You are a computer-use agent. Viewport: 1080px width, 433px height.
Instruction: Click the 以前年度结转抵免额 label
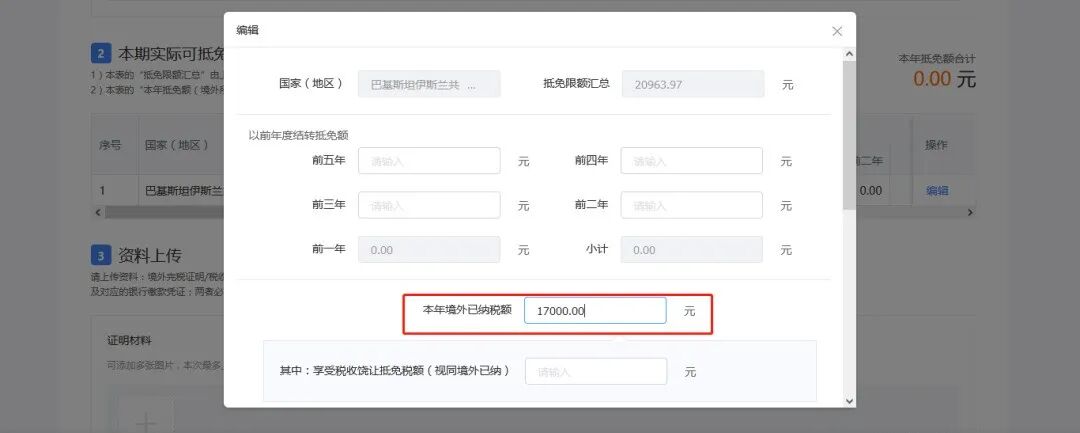point(298,136)
